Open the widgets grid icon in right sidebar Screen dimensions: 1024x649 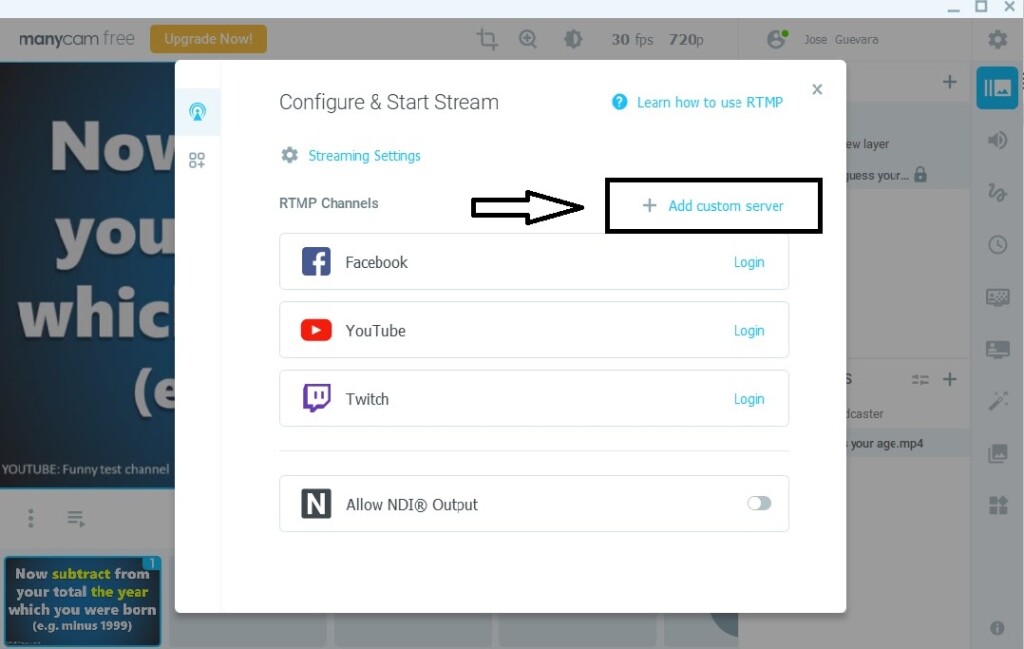tap(997, 505)
